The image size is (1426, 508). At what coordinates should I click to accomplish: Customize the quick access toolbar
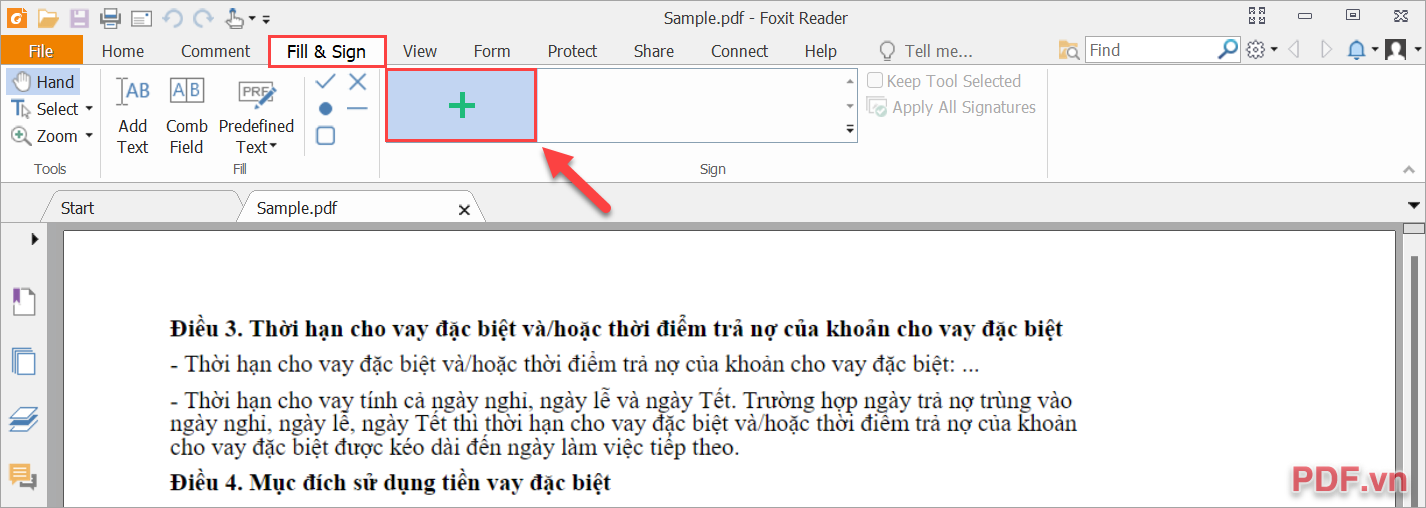click(266, 19)
